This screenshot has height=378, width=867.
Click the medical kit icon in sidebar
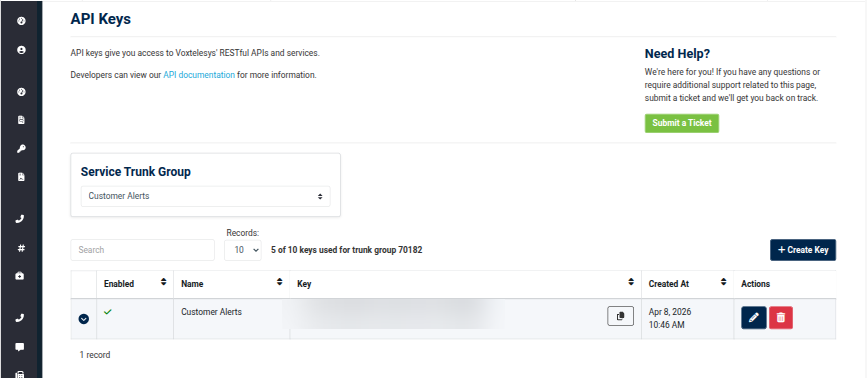tap(21, 276)
